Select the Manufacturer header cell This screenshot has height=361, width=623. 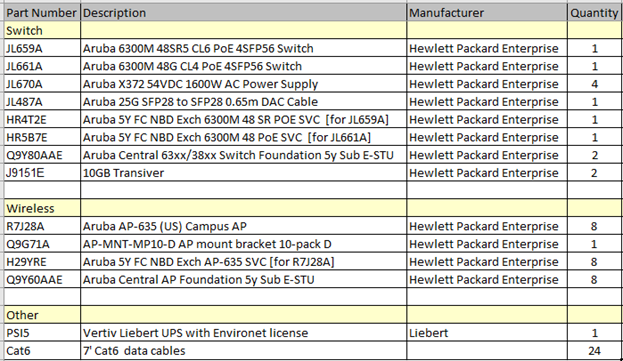click(x=487, y=13)
